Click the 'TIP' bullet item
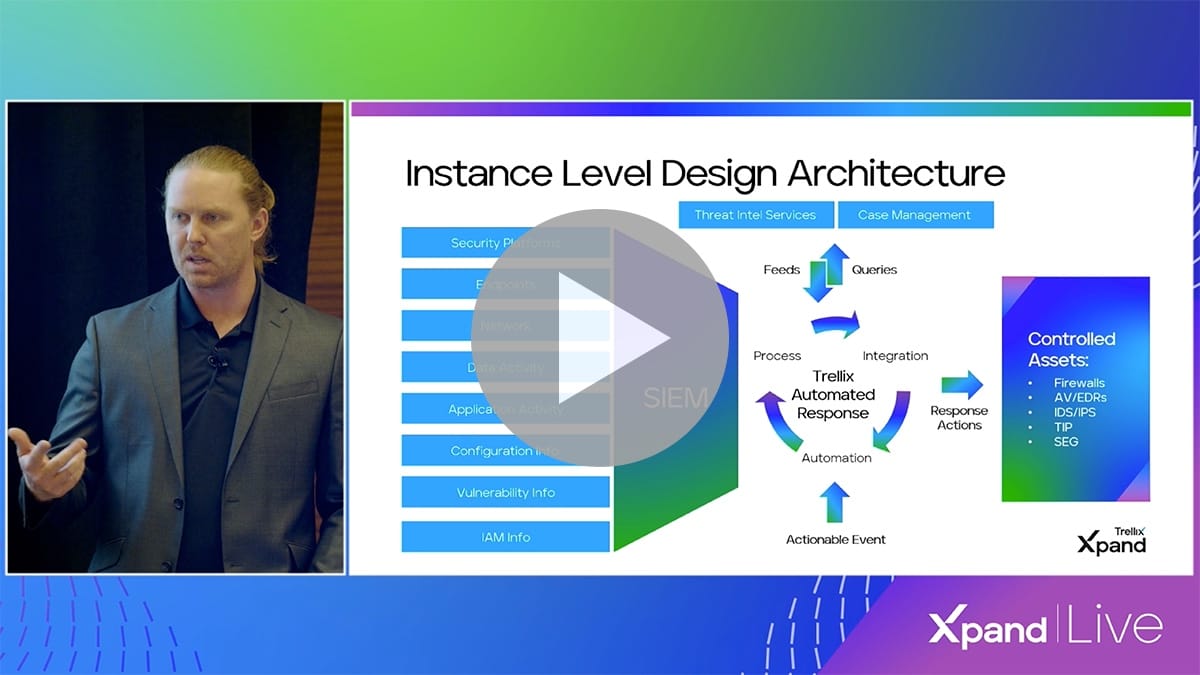This screenshot has width=1200, height=675. click(x=1064, y=427)
